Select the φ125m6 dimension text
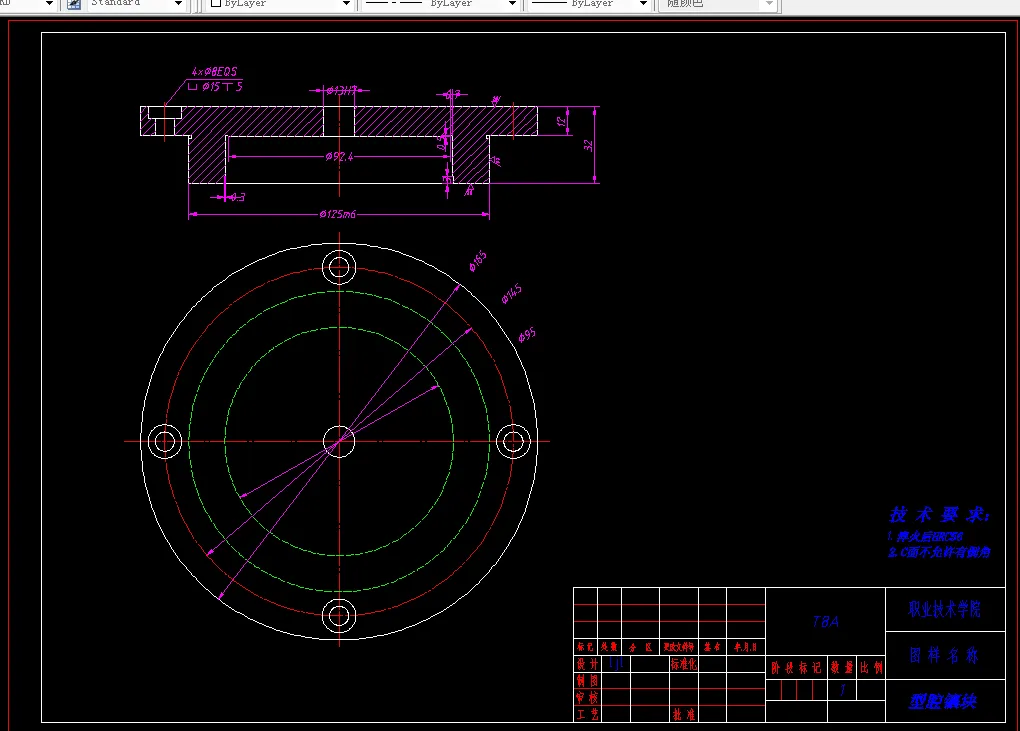 pos(338,214)
